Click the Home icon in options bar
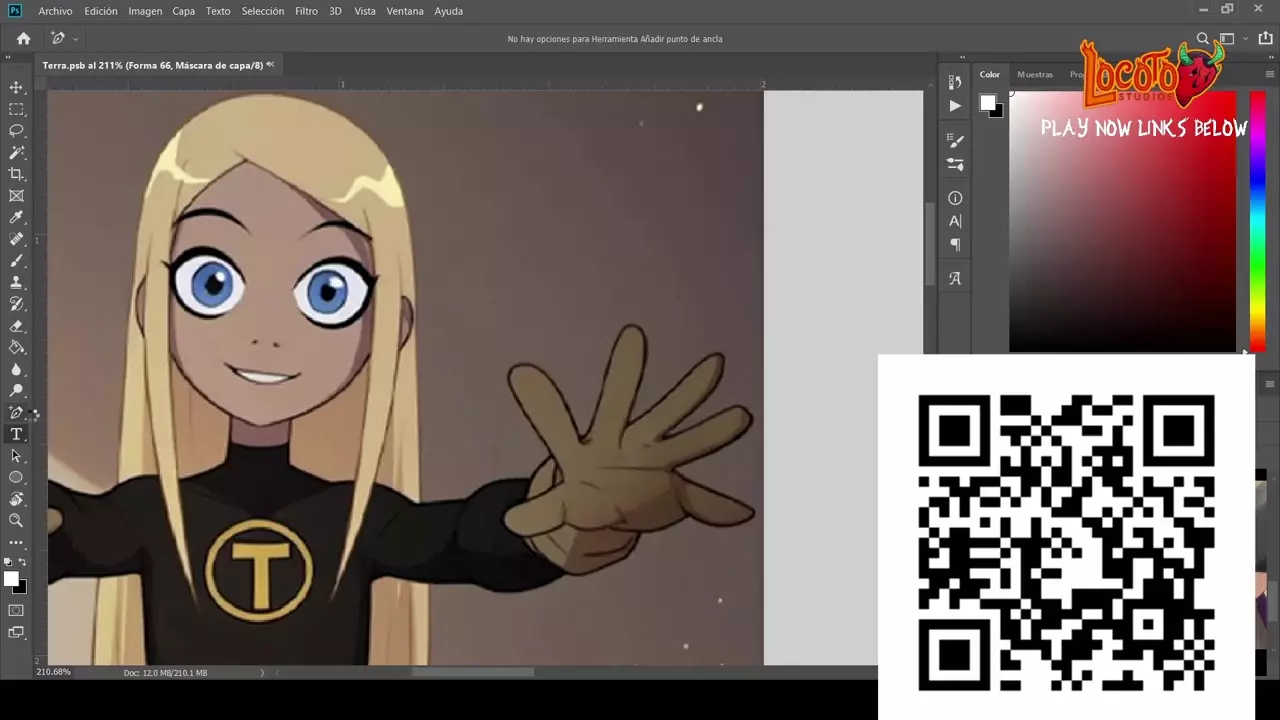The image size is (1280, 720). coord(23,39)
